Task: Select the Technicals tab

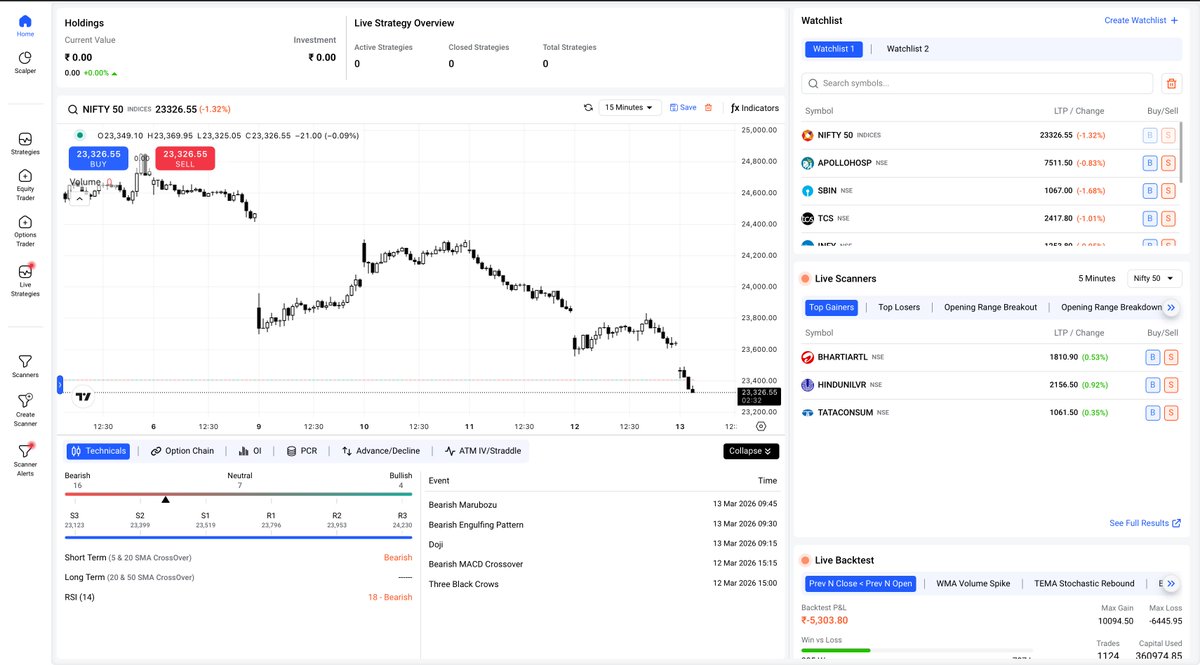Action: pyautogui.click(x=99, y=451)
